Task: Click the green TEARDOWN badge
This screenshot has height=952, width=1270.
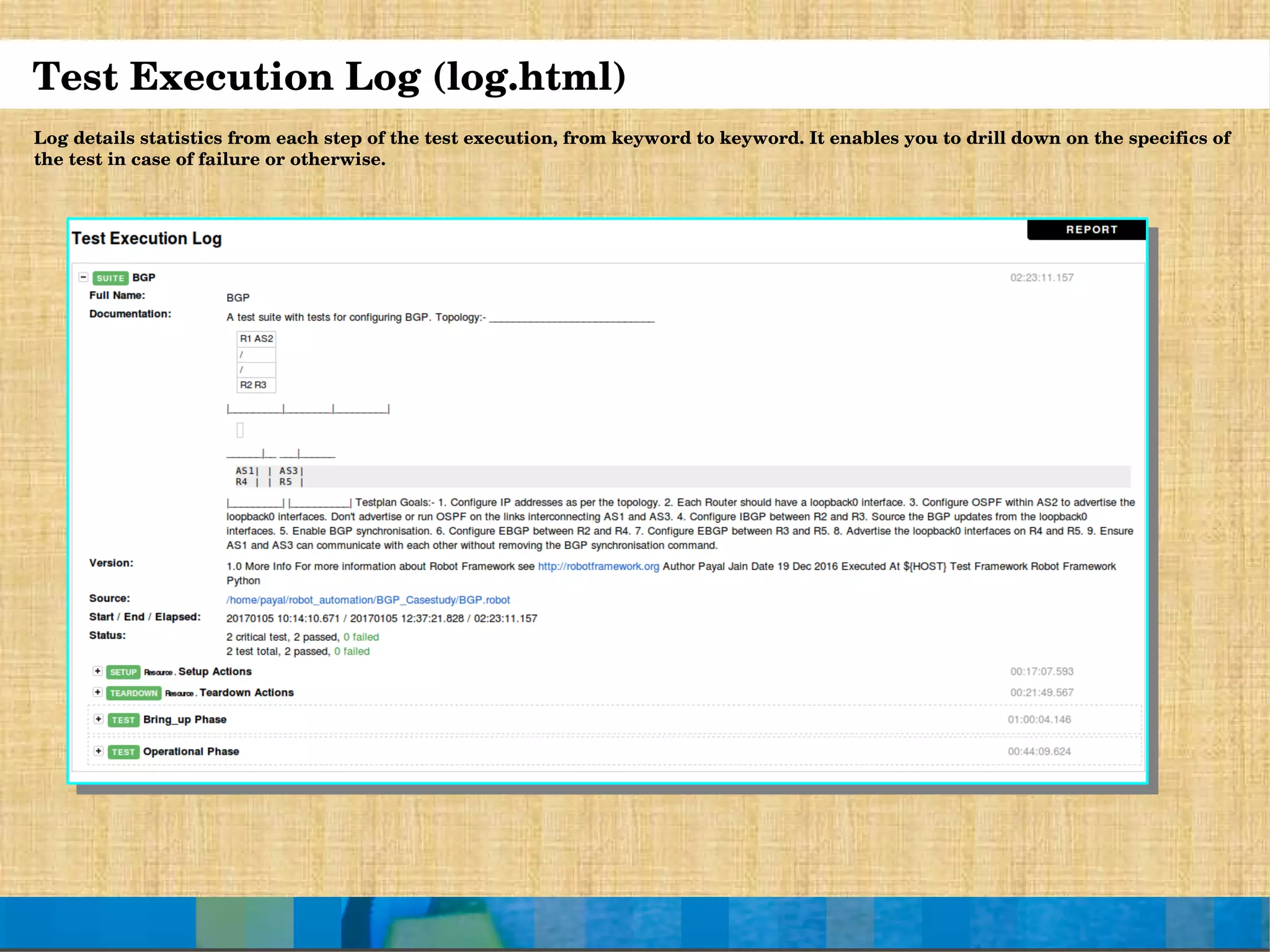Action: point(133,693)
